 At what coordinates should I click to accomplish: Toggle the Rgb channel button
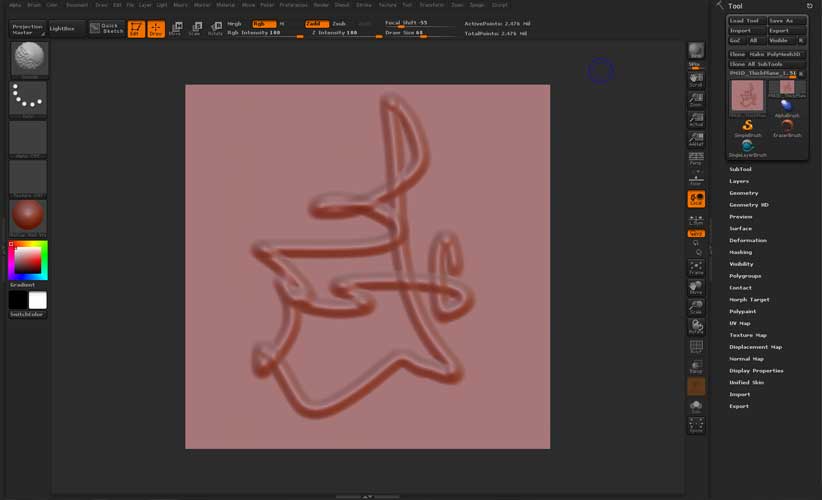pos(263,24)
